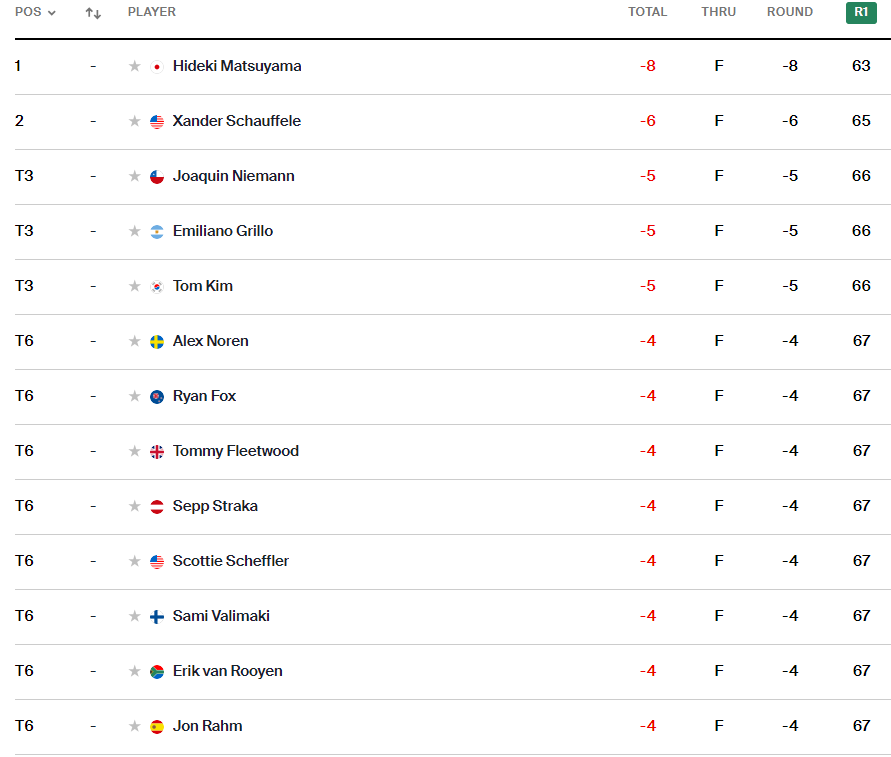Click the Sweden flag beside Alex Noren
The width and height of the screenshot is (891, 757).
click(157, 342)
